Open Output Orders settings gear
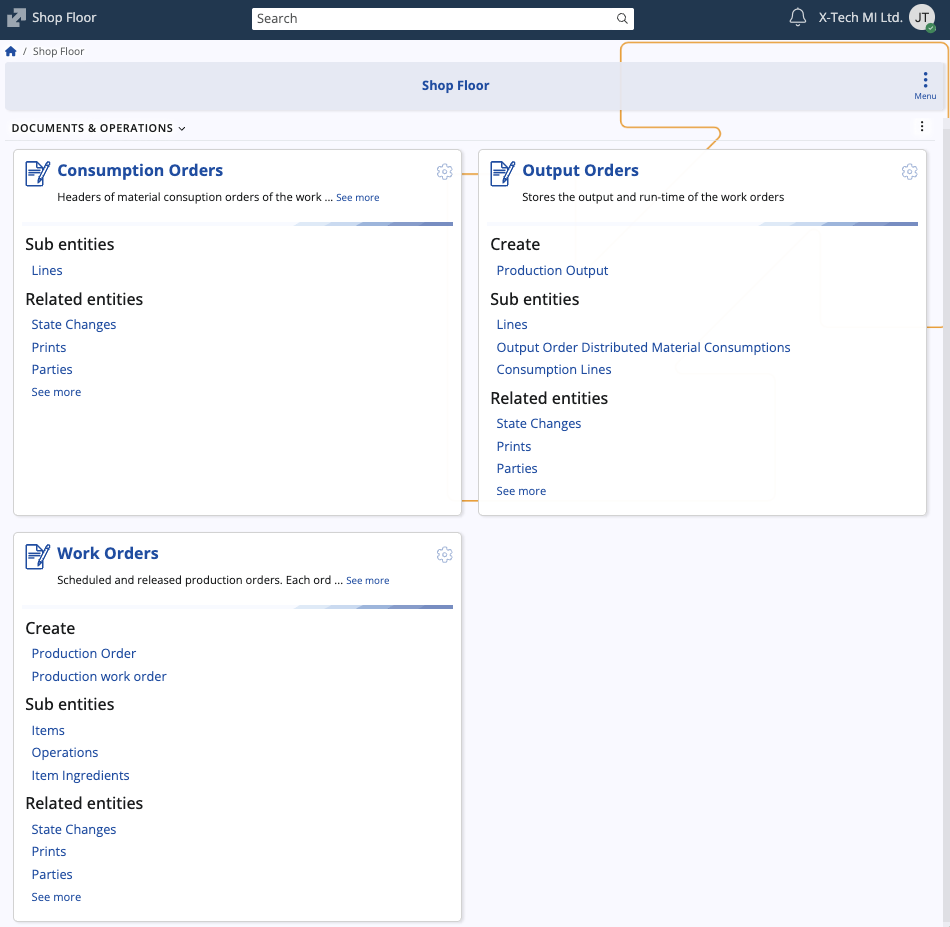Image resolution: width=950 pixels, height=927 pixels. pos(909,172)
